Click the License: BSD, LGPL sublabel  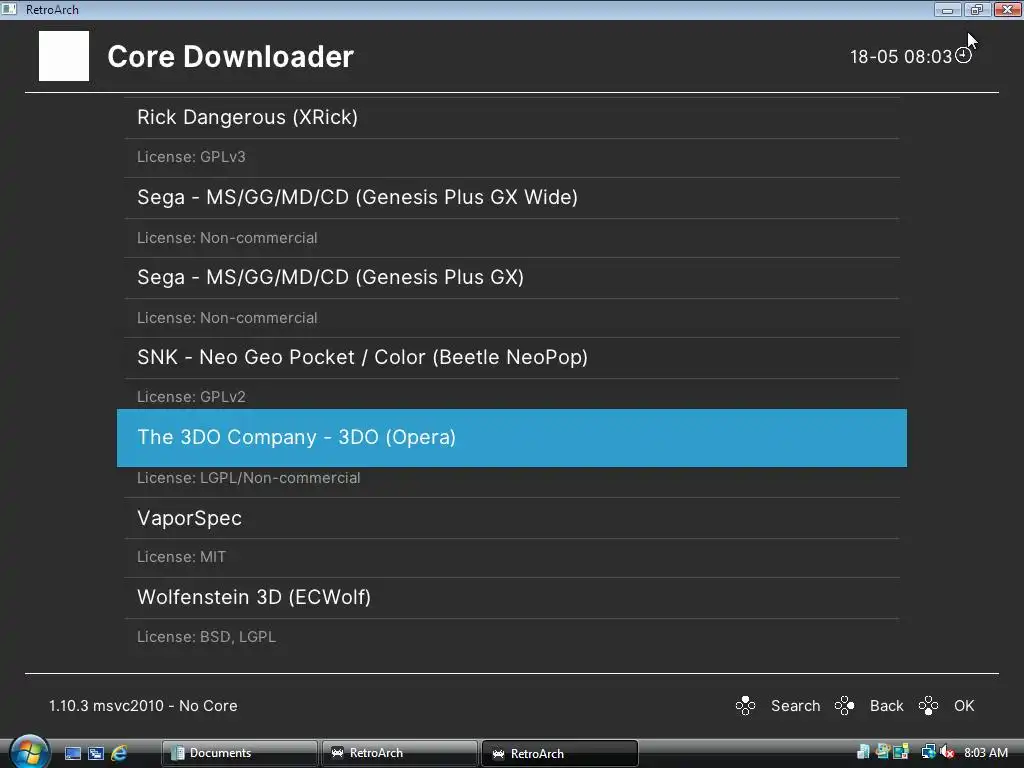pos(206,637)
